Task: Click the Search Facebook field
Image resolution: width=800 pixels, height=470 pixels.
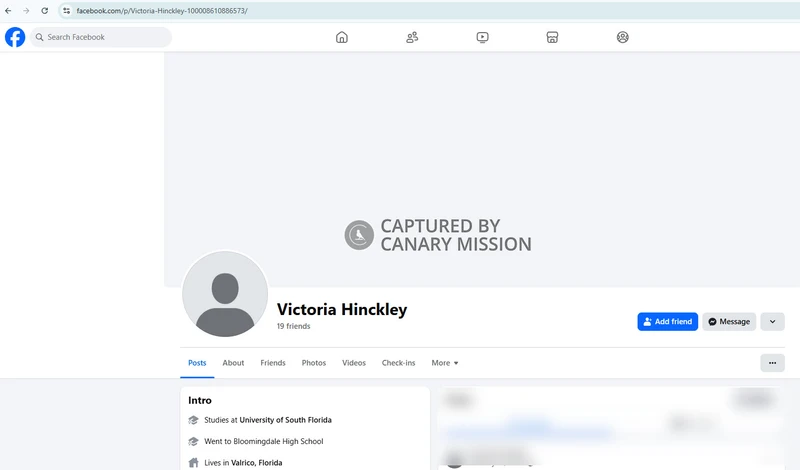Action: point(101,37)
